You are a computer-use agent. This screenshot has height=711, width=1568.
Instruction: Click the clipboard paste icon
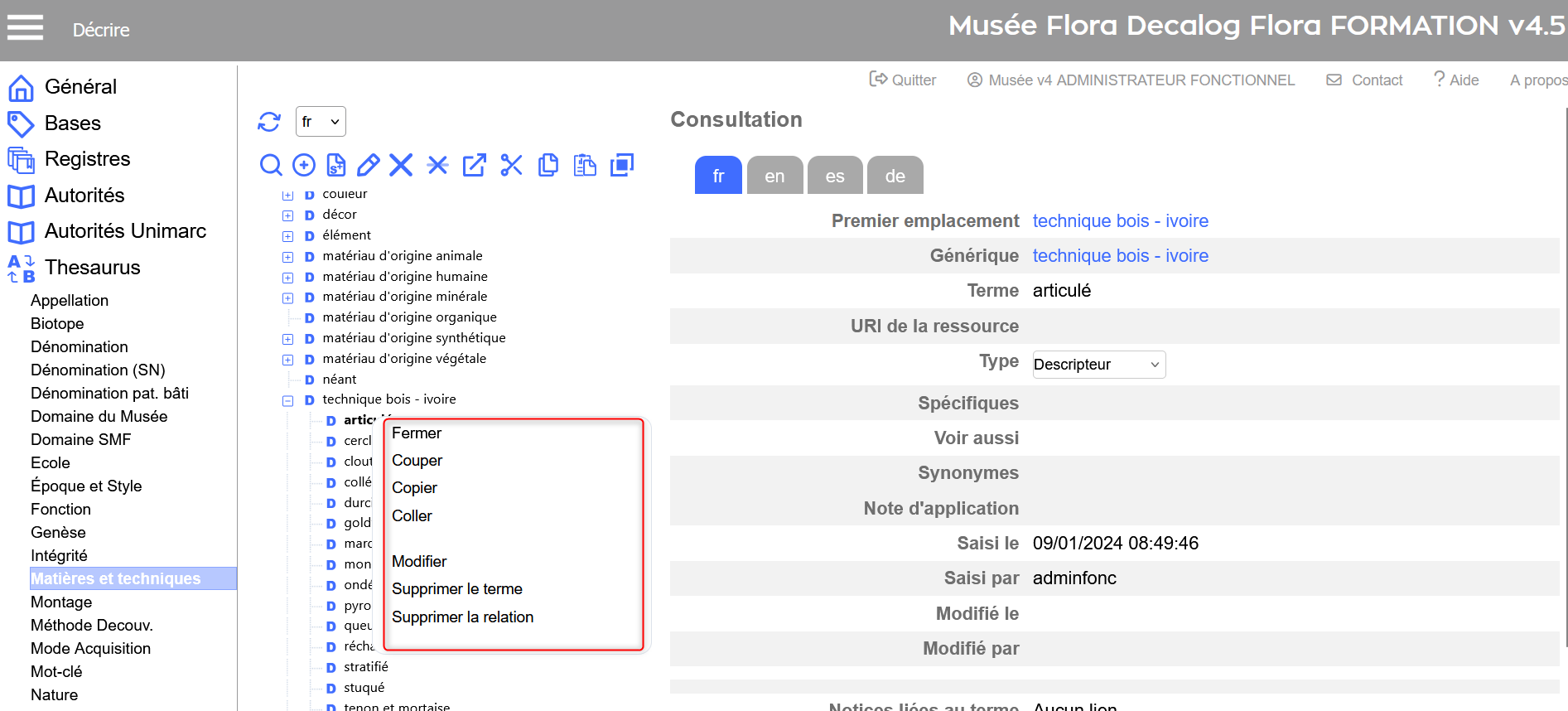tap(585, 165)
